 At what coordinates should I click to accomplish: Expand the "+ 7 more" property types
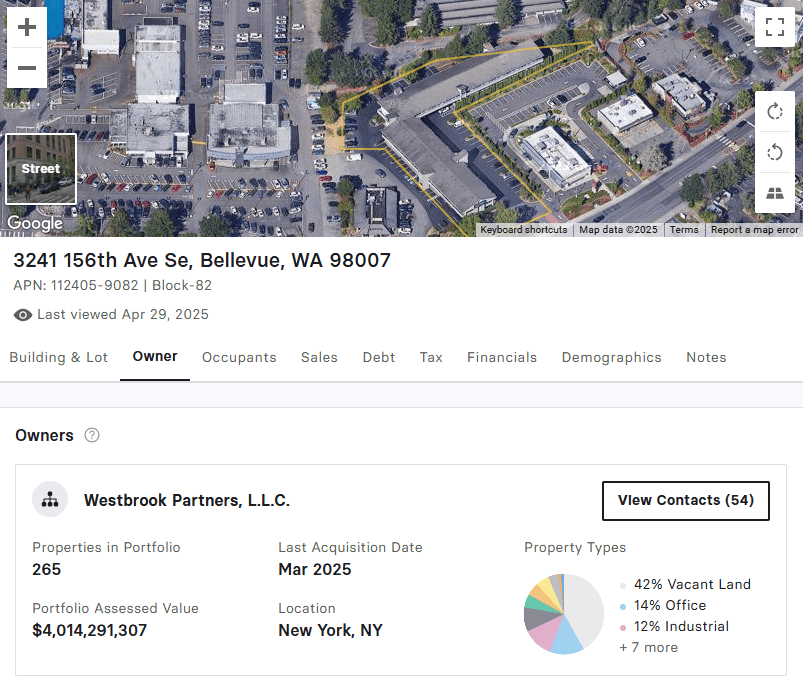pos(648,648)
